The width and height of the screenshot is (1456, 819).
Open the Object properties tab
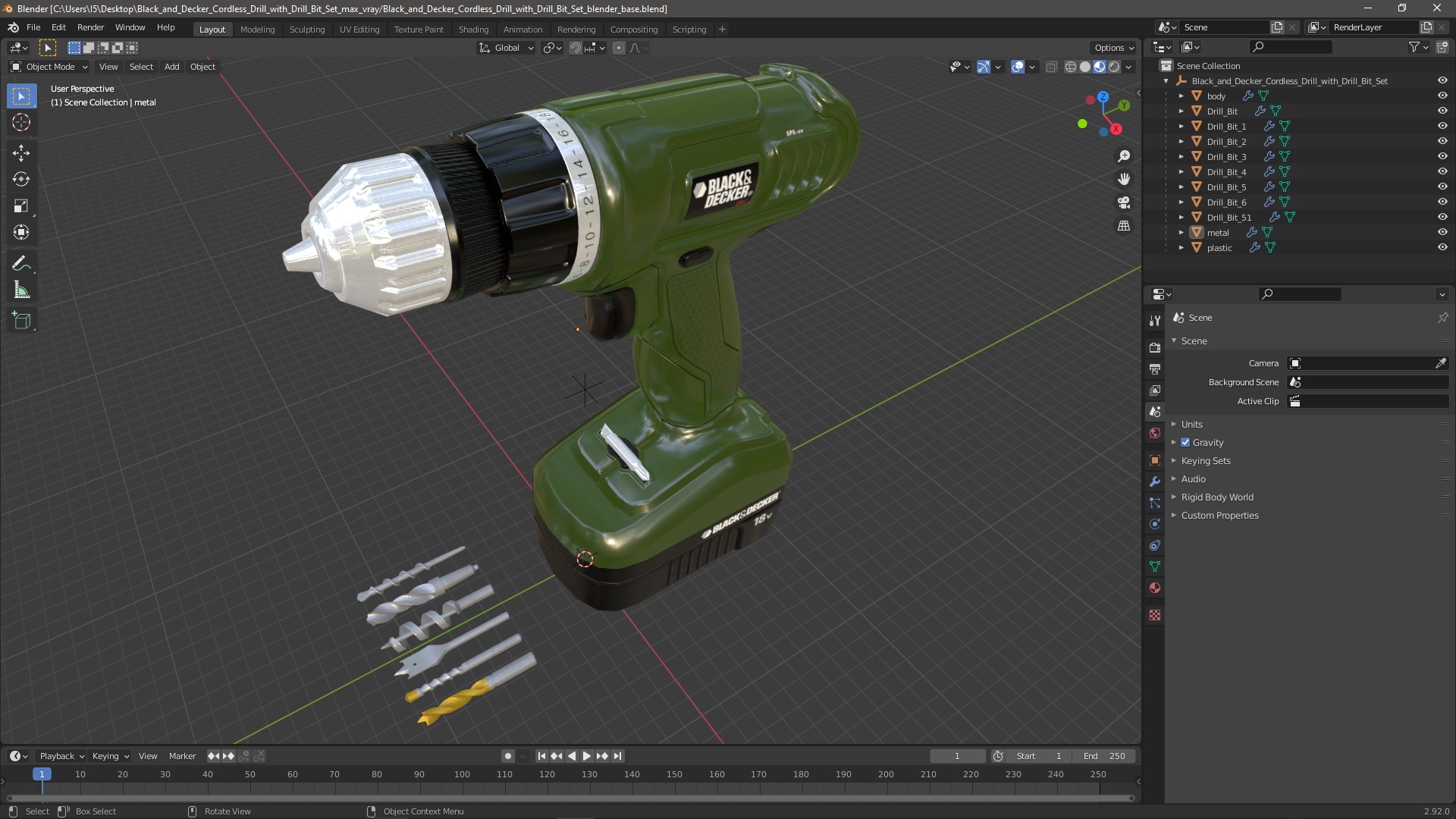(x=1154, y=460)
